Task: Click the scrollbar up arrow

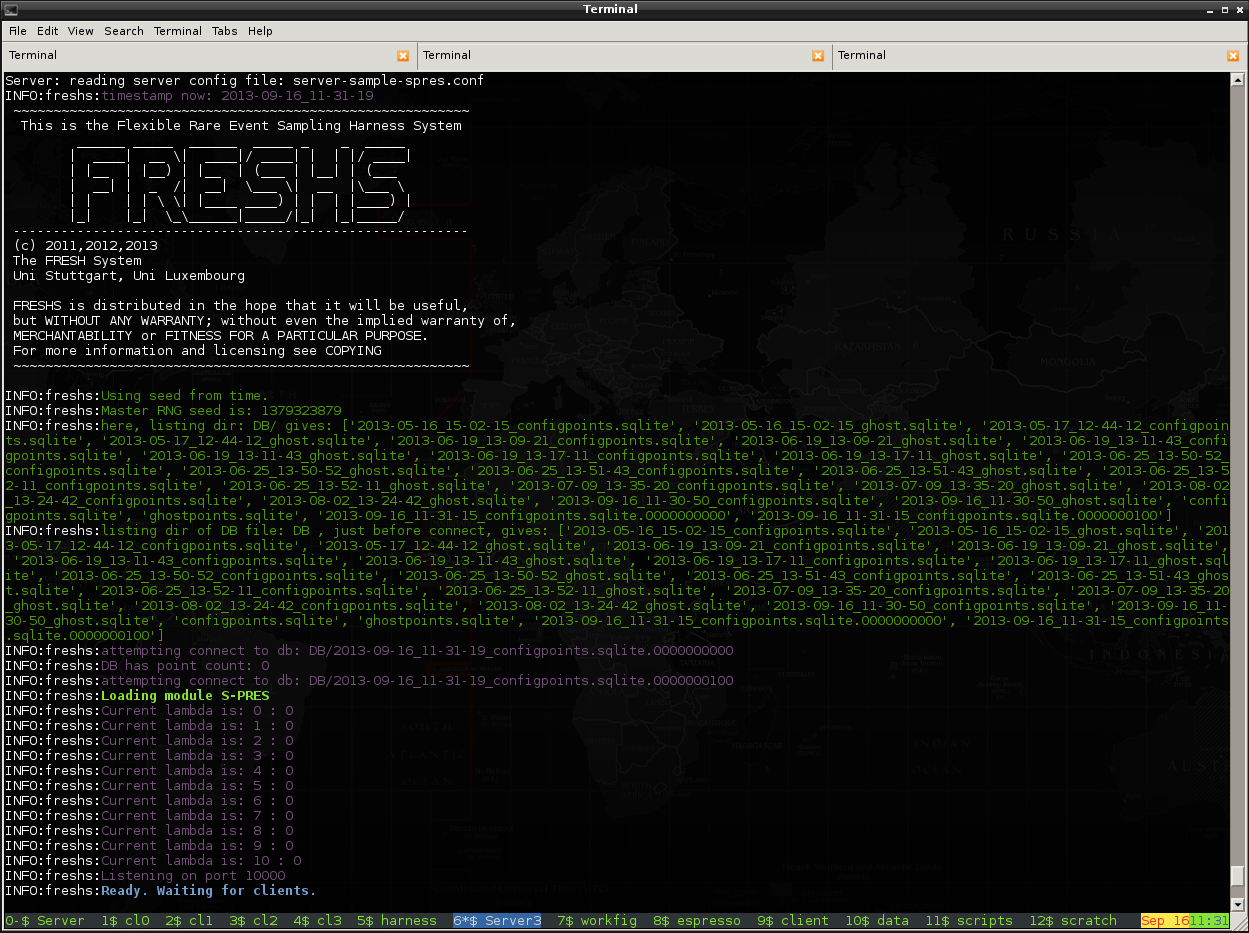Action: click(x=1239, y=81)
